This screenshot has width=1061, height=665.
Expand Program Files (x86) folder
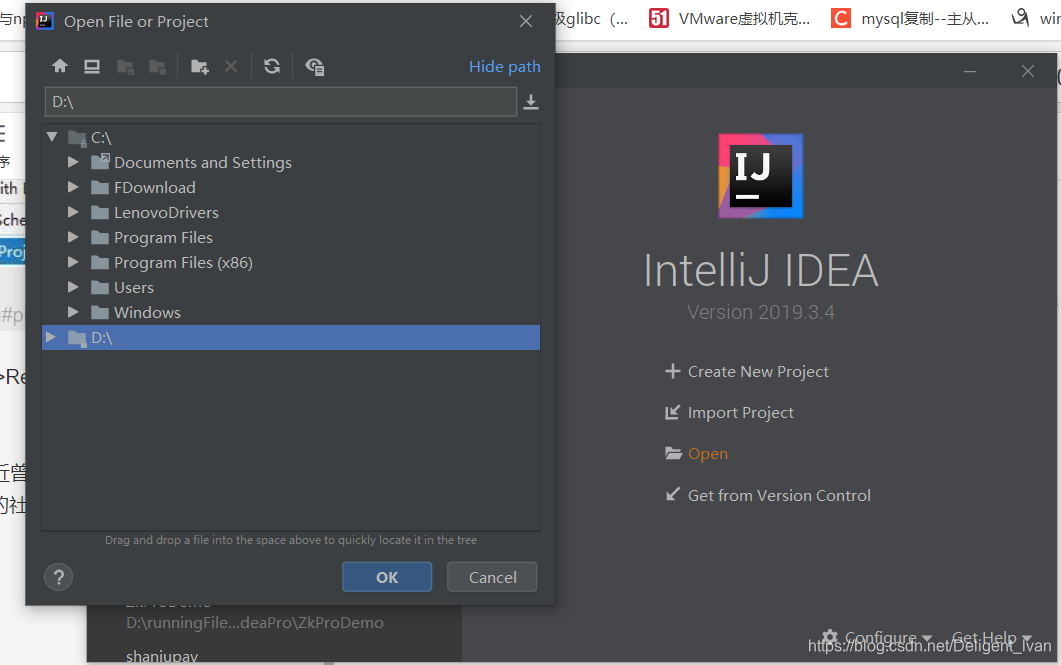(x=73, y=262)
